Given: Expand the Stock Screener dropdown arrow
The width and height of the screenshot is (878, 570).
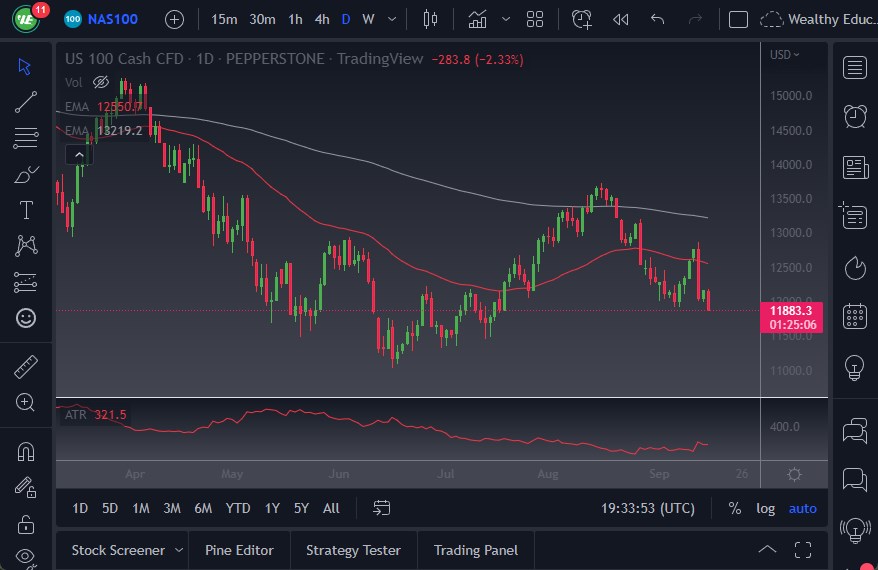Looking at the screenshot, I should coord(179,550).
